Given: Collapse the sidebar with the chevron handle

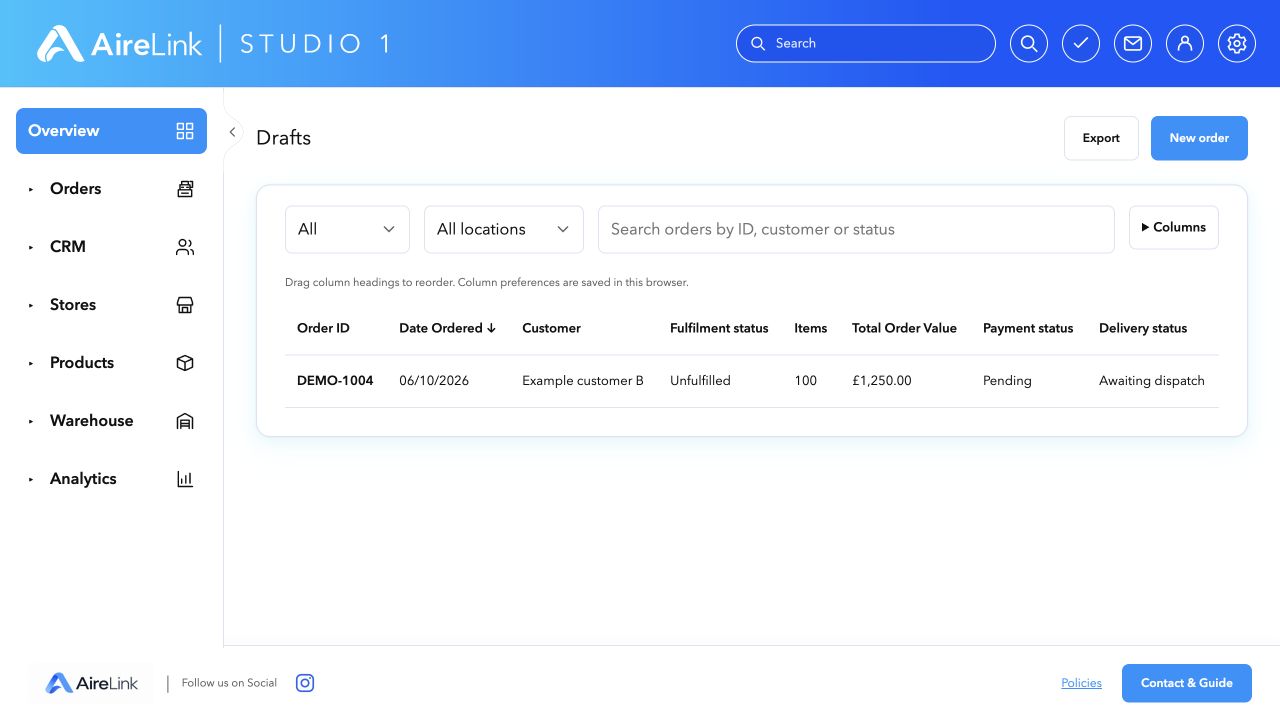Looking at the screenshot, I should [232, 132].
